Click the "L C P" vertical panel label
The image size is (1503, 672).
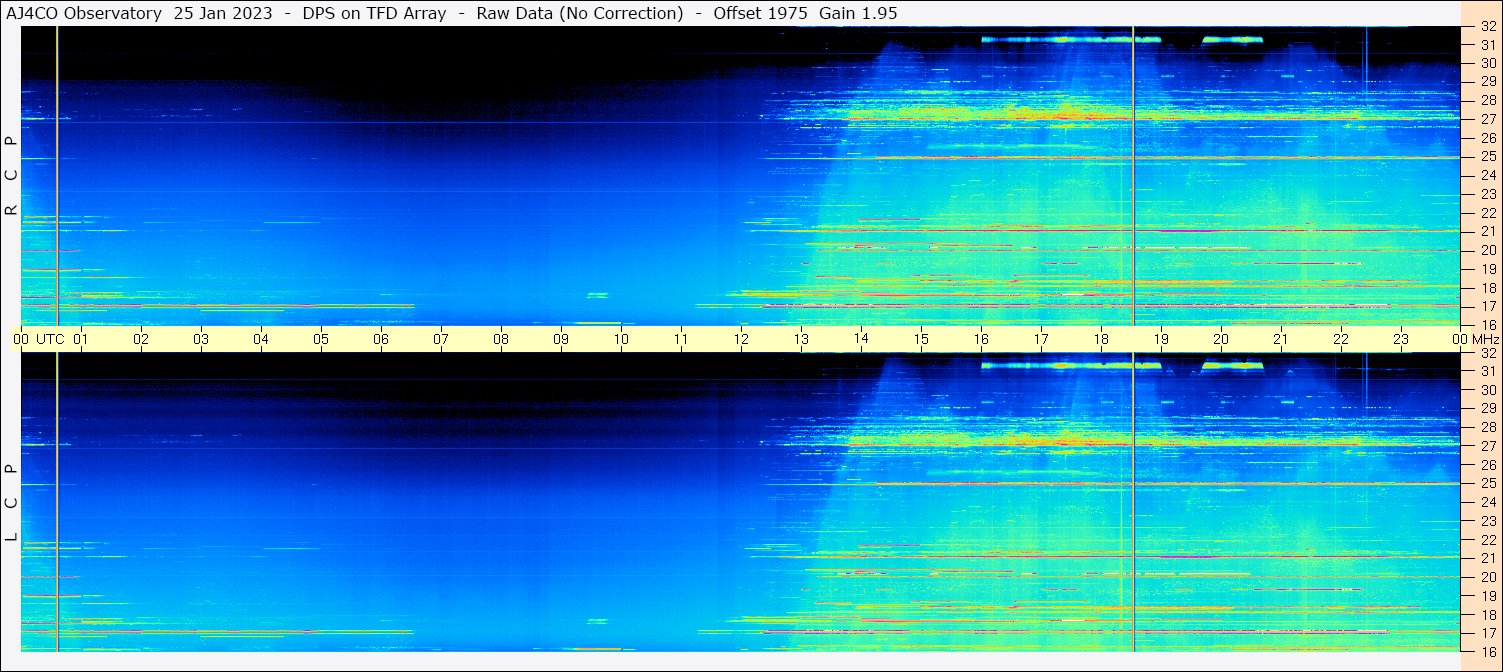pos(11,503)
